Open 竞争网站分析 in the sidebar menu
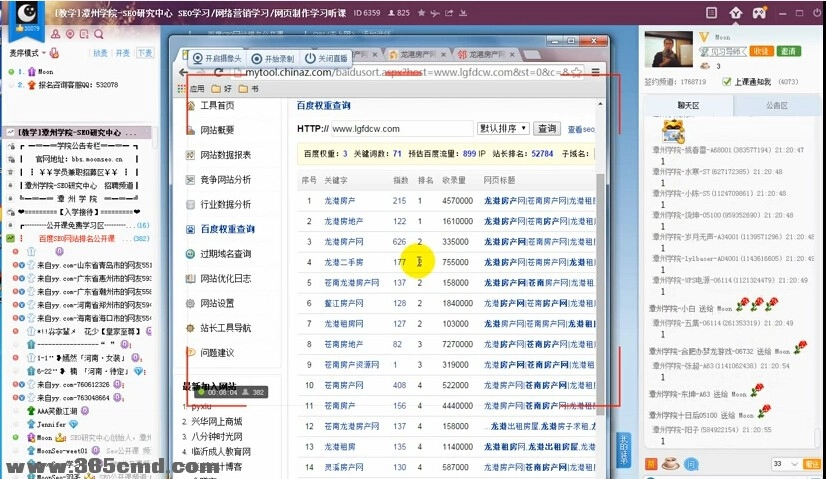The image size is (826, 479). (225, 180)
